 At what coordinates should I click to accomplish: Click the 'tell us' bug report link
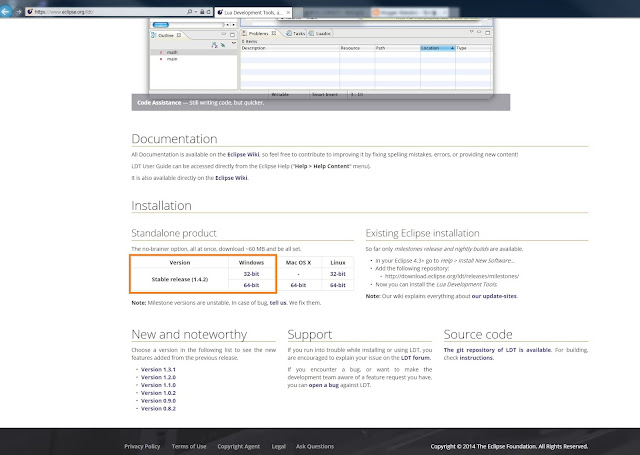pyautogui.click(x=278, y=303)
